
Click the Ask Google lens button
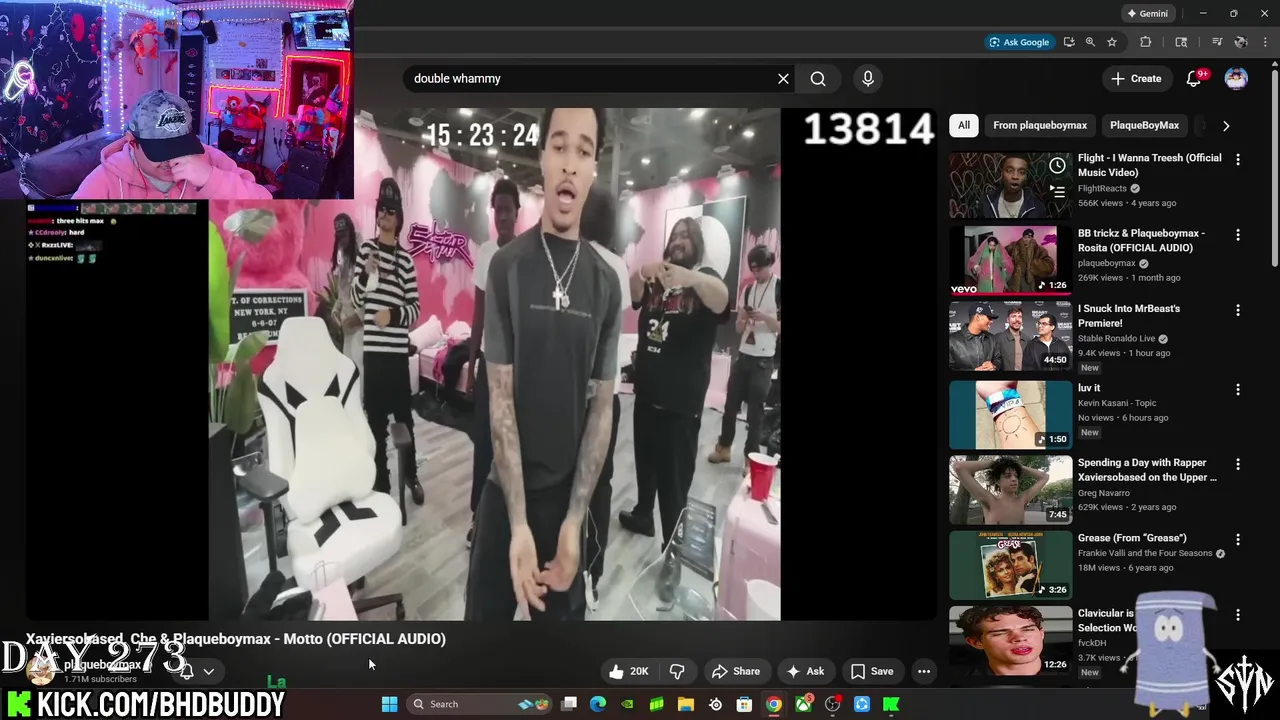[x=1019, y=42]
